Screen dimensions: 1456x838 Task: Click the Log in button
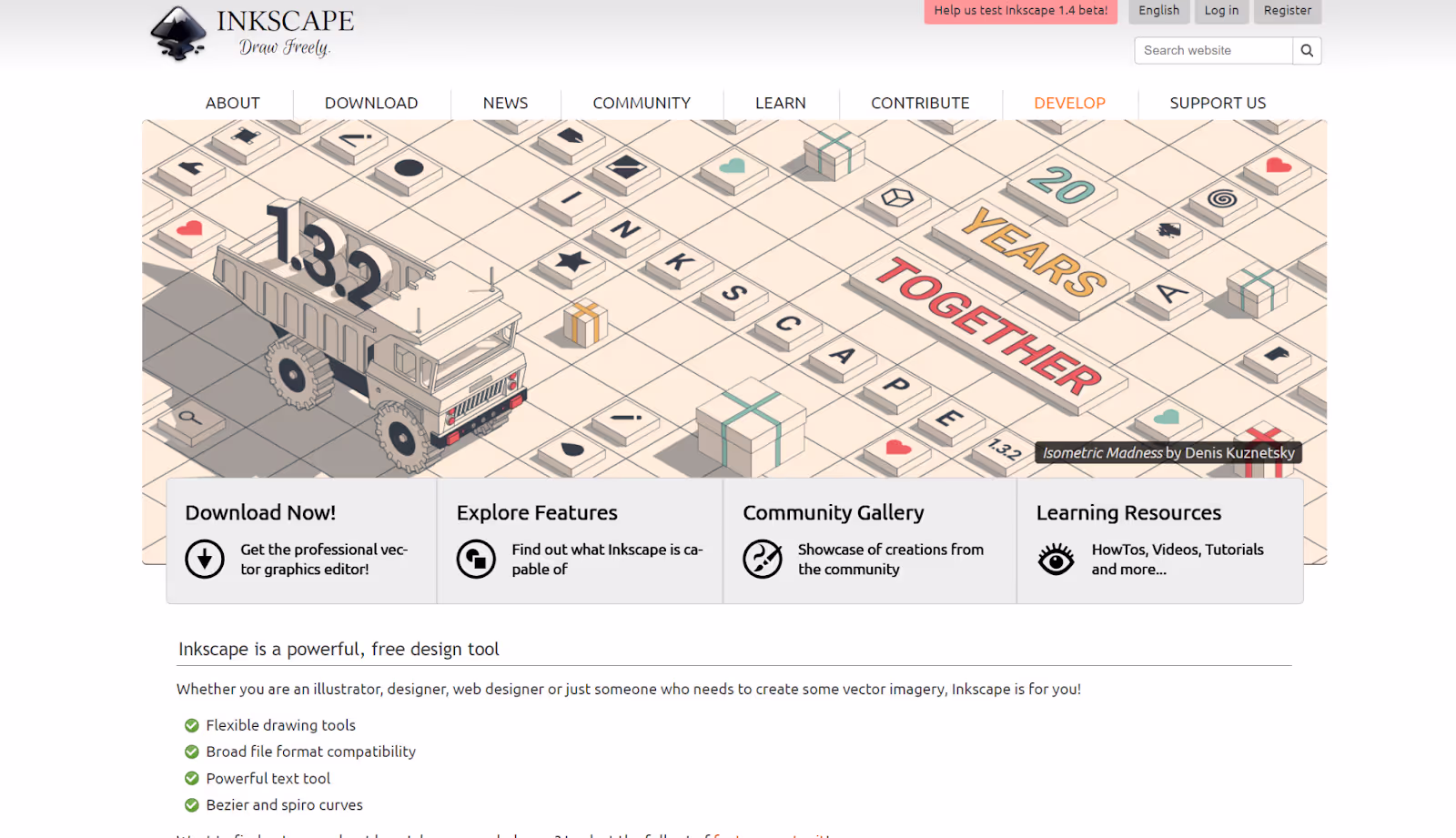1220,11
